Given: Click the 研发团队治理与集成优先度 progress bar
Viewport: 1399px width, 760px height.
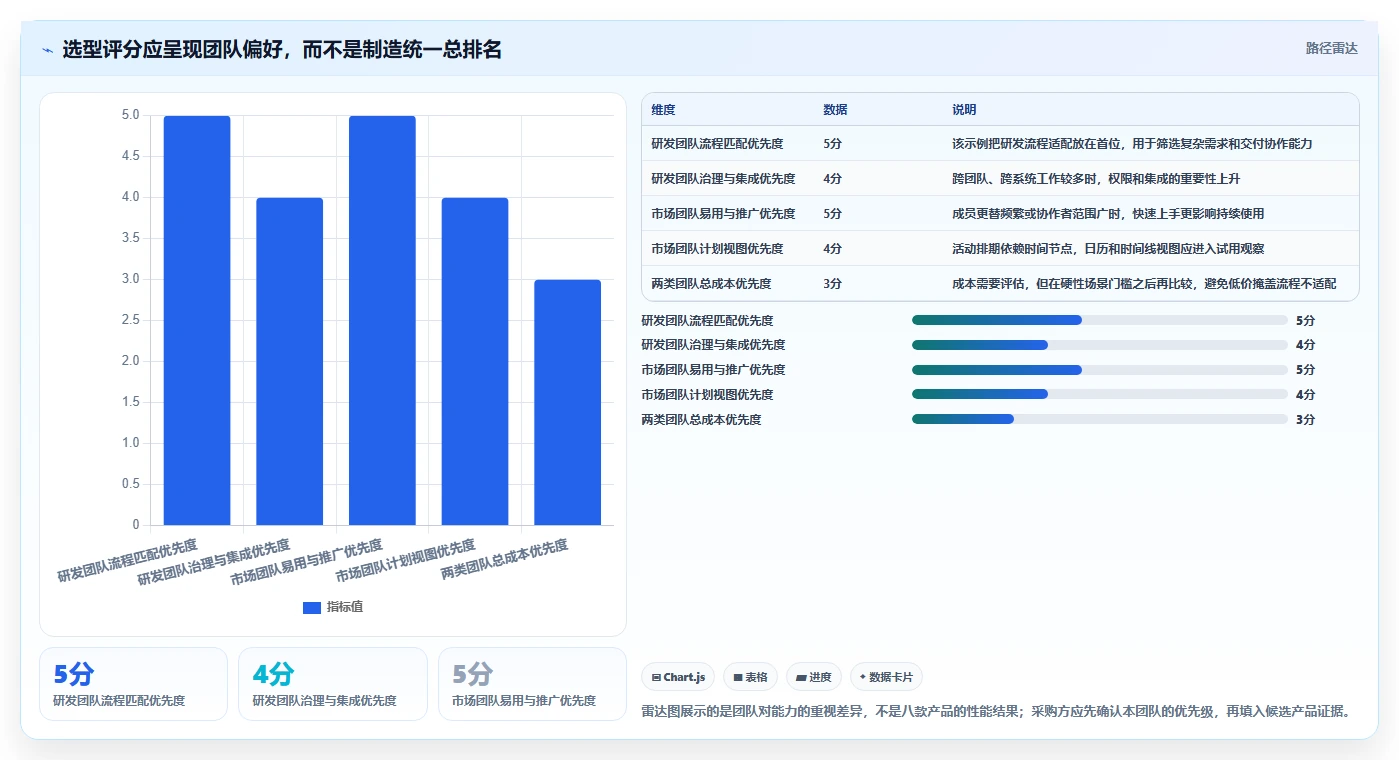Looking at the screenshot, I should [1100, 345].
